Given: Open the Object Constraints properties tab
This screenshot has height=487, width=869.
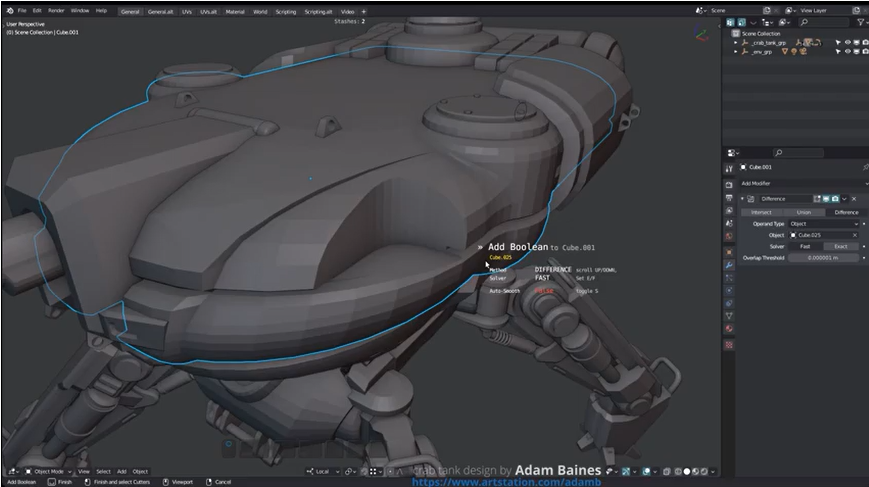Looking at the screenshot, I should click(729, 303).
